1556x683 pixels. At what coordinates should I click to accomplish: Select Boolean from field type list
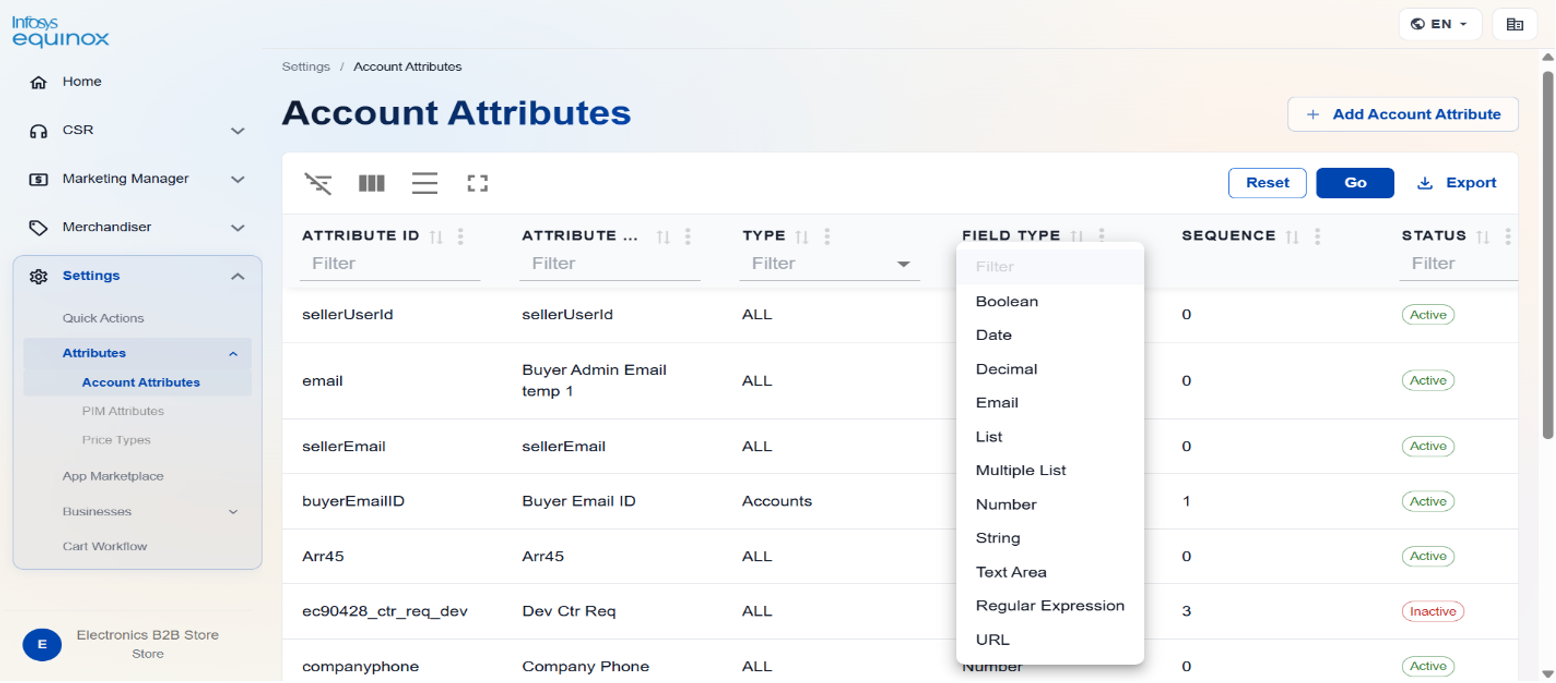coord(1050,301)
